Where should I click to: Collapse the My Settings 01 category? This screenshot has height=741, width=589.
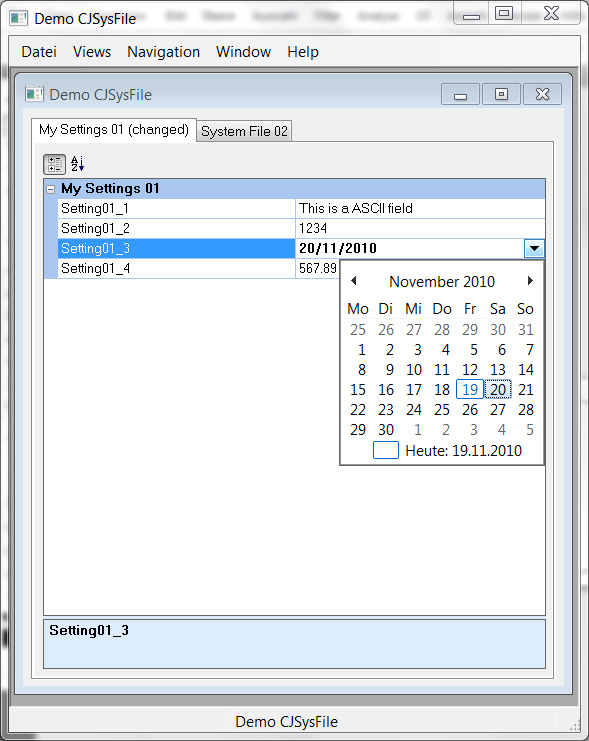[51, 189]
